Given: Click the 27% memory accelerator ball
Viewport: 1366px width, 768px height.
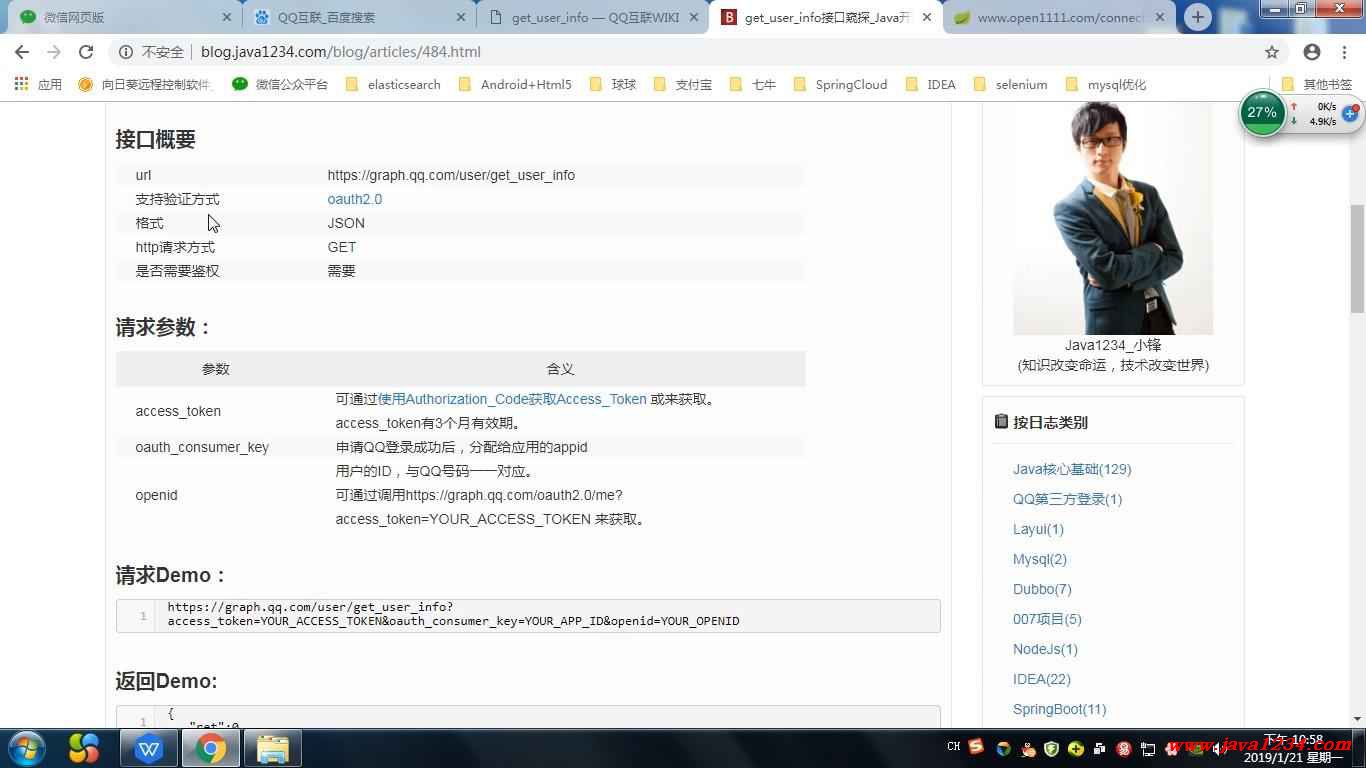Looking at the screenshot, I should [1262, 113].
